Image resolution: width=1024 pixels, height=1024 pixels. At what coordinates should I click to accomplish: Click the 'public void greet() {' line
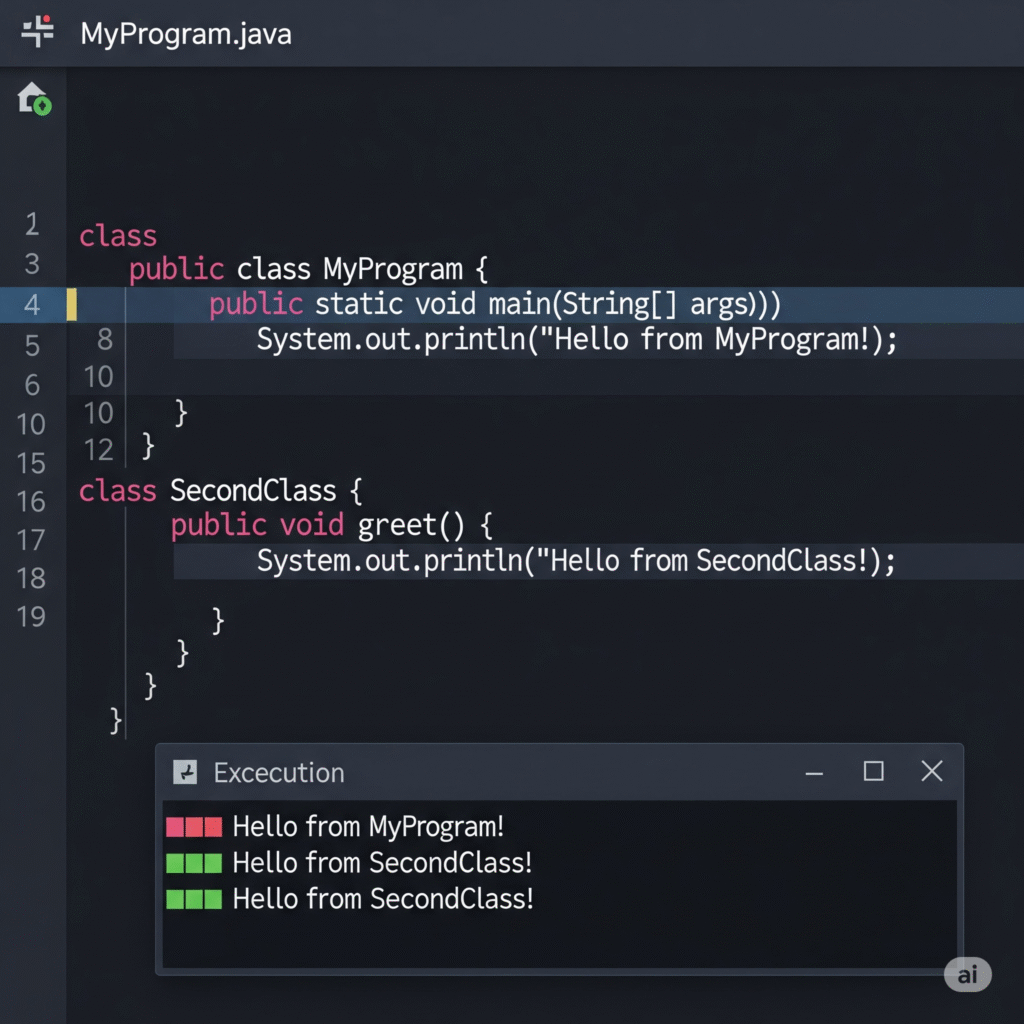(332, 525)
